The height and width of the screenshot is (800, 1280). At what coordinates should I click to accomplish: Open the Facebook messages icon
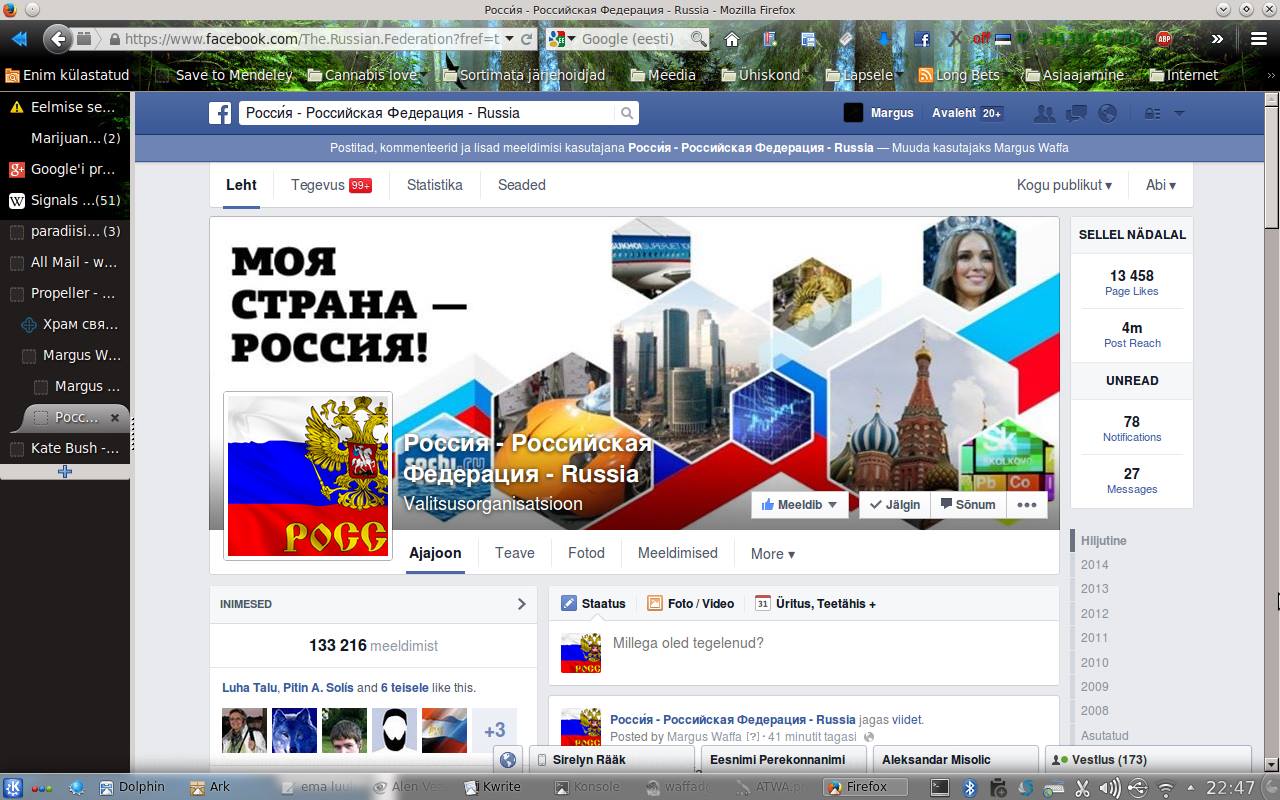click(1076, 113)
